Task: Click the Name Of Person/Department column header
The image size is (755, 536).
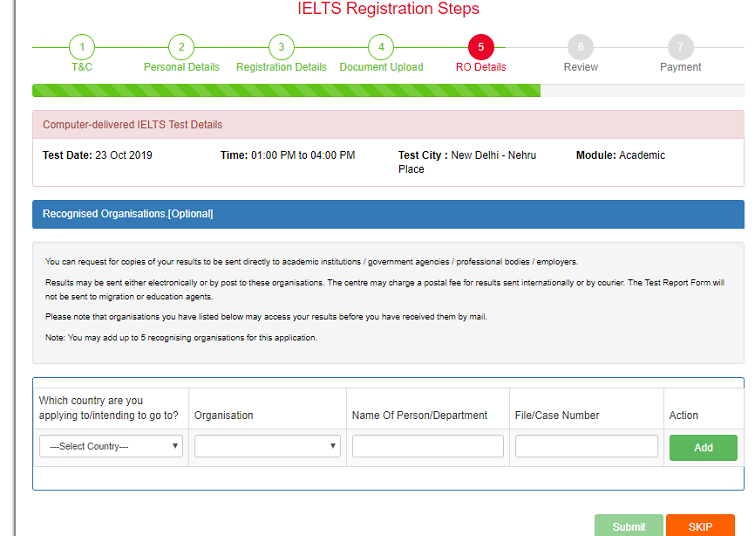Action: pos(419,416)
